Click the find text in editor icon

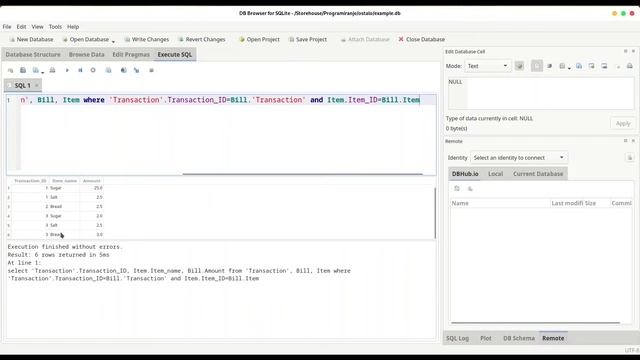pyautogui.click(x=124, y=70)
